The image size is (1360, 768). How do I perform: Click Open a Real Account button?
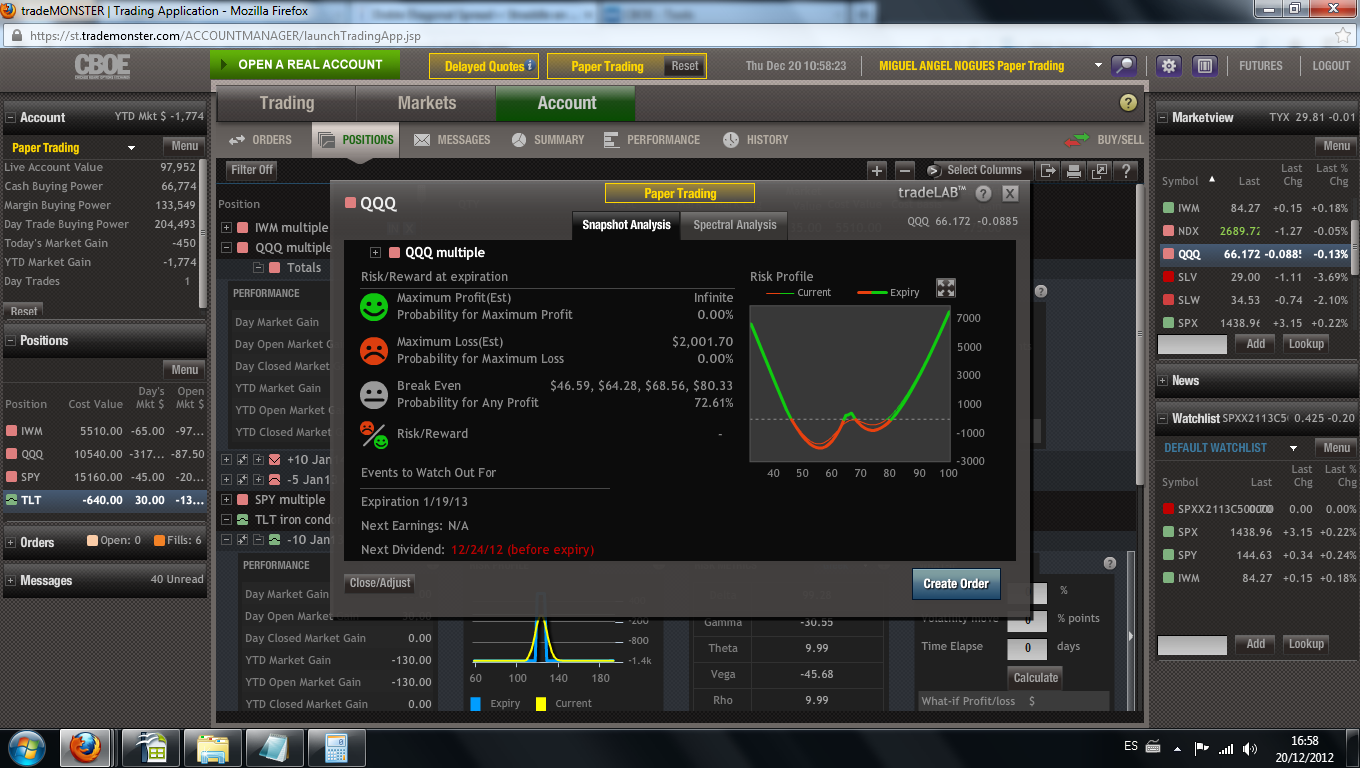305,65
